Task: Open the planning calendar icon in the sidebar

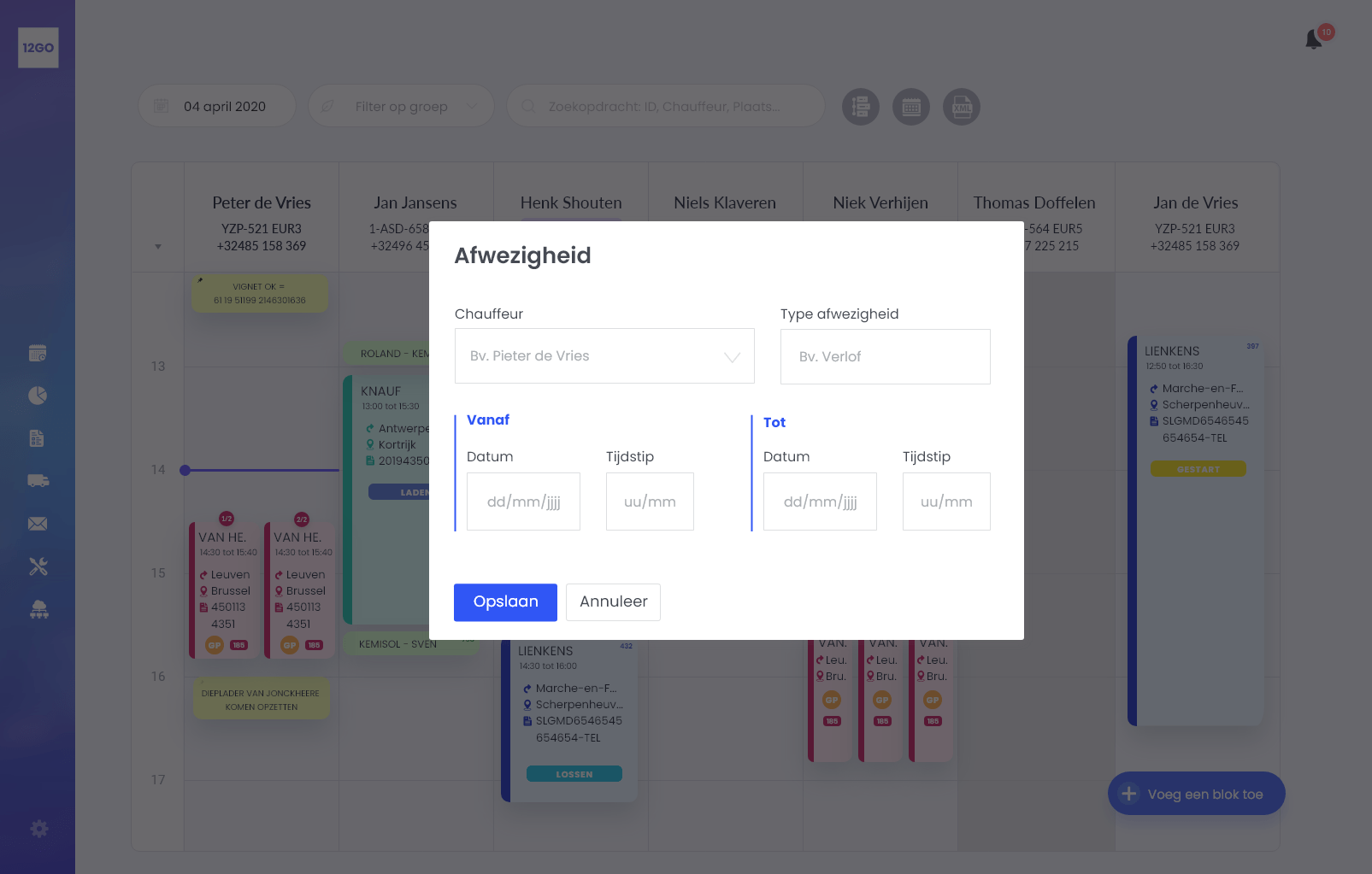Action: pyautogui.click(x=37, y=352)
